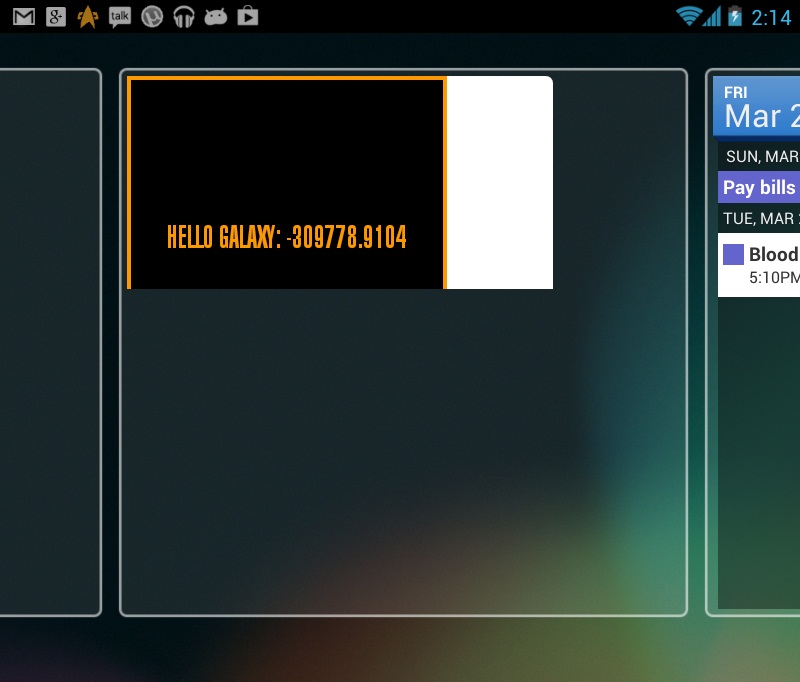
Task: Open the Google Talk notification icon
Action: (x=120, y=17)
